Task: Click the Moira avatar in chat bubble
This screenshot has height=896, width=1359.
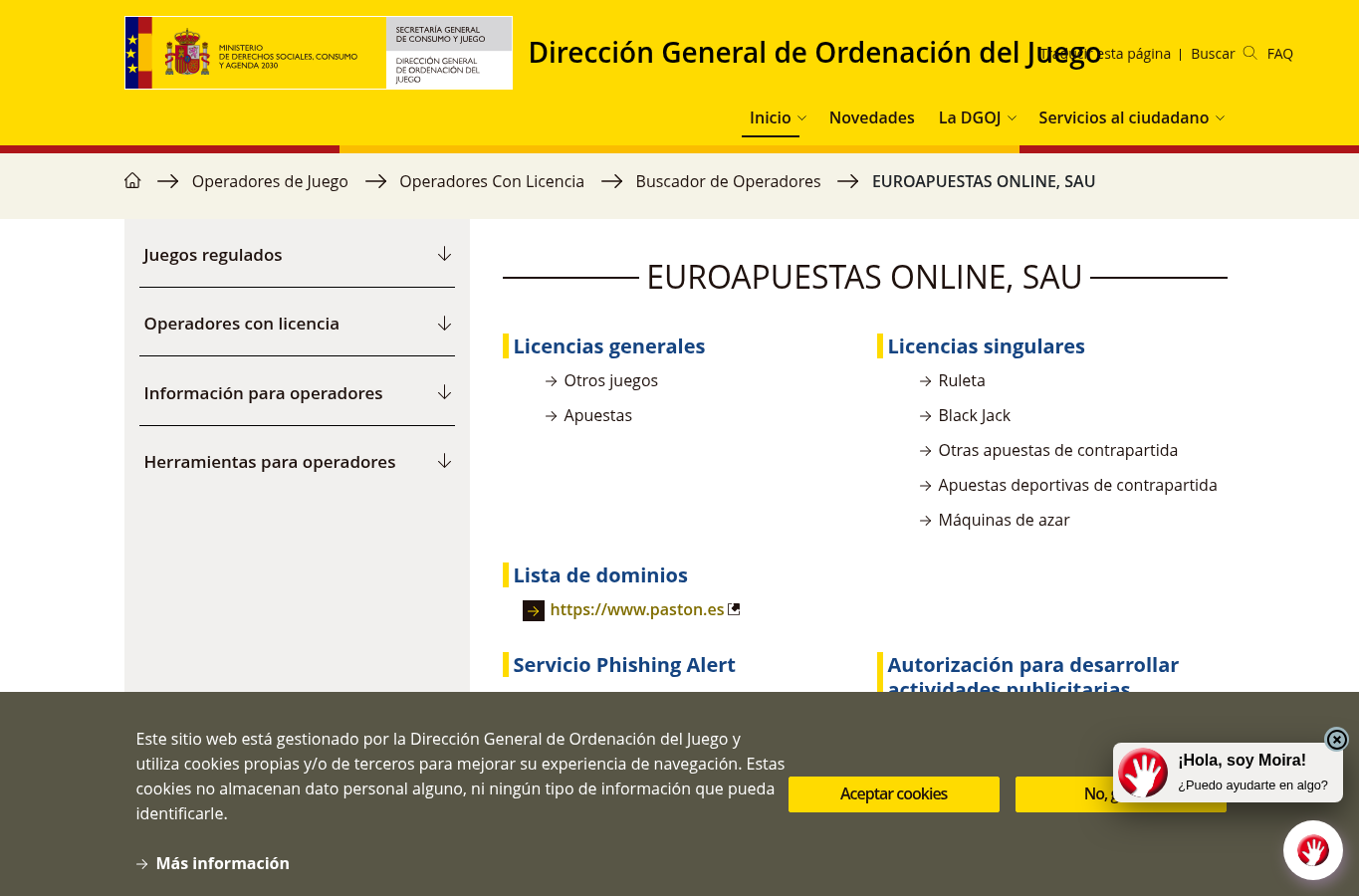Action: point(1143,773)
